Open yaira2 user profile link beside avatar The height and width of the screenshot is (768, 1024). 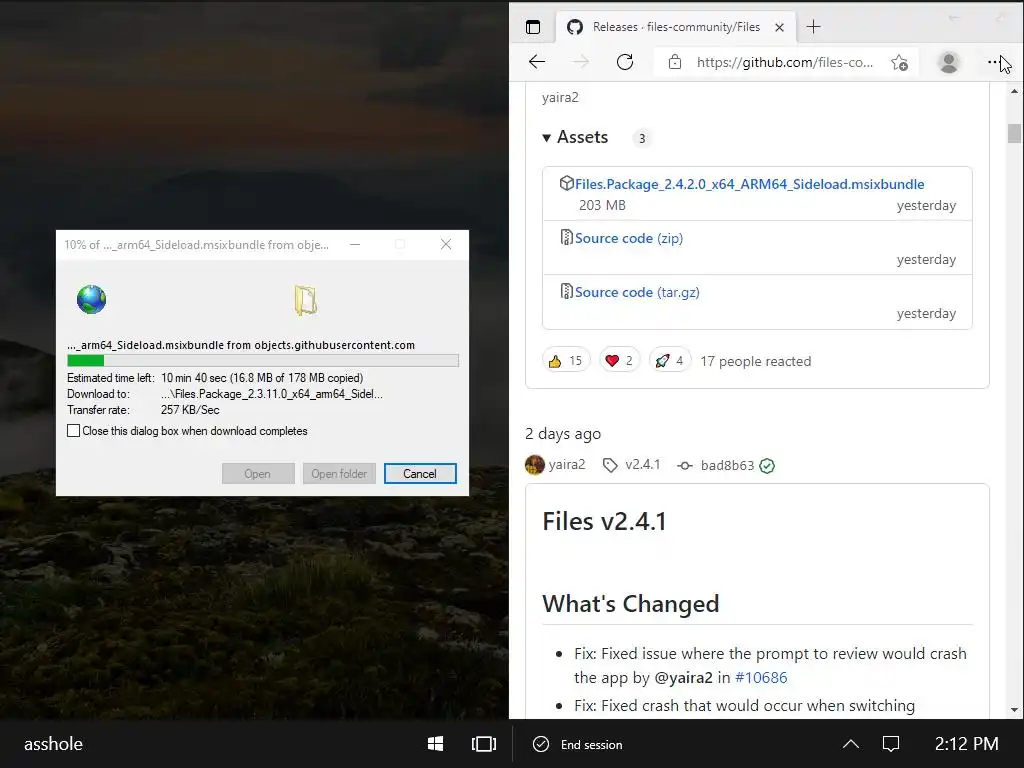(x=566, y=465)
